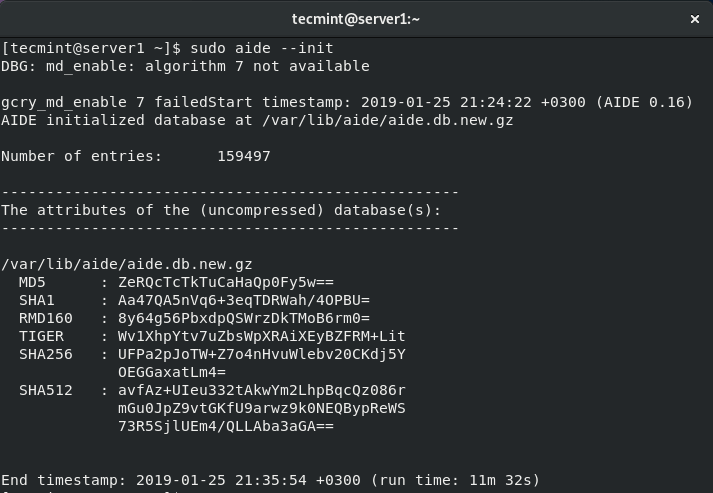The image size is (713, 493).
Task: Click the last SHA512 hash line
Action: click(x=226, y=426)
